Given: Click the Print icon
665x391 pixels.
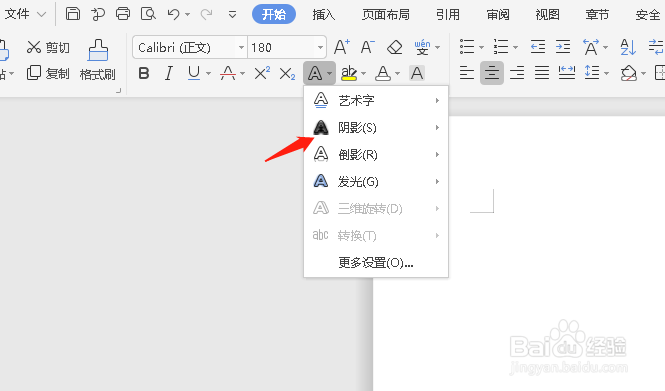Looking at the screenshot, I should pos(123,14).
